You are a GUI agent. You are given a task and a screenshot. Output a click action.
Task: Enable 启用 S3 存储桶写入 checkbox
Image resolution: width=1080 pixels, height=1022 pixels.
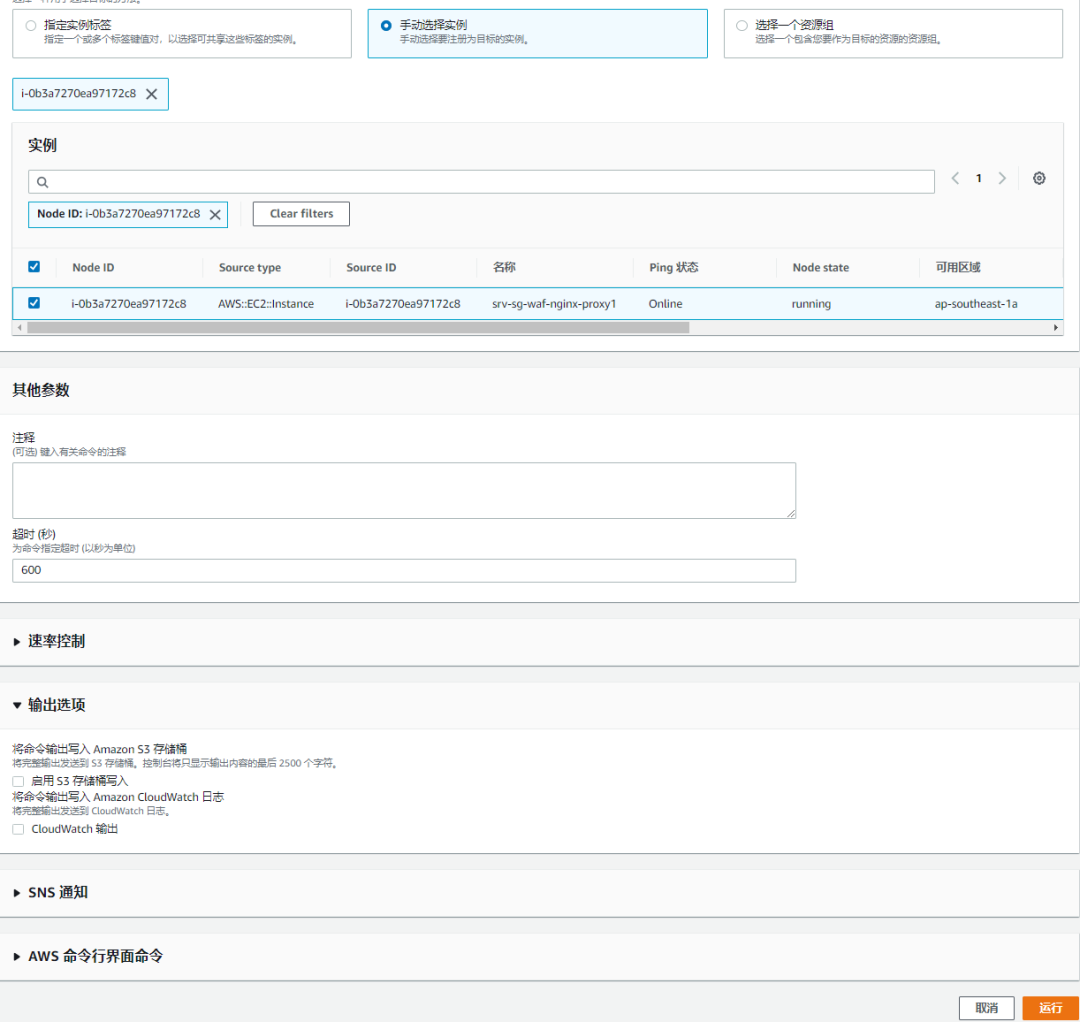coord(18,780)
